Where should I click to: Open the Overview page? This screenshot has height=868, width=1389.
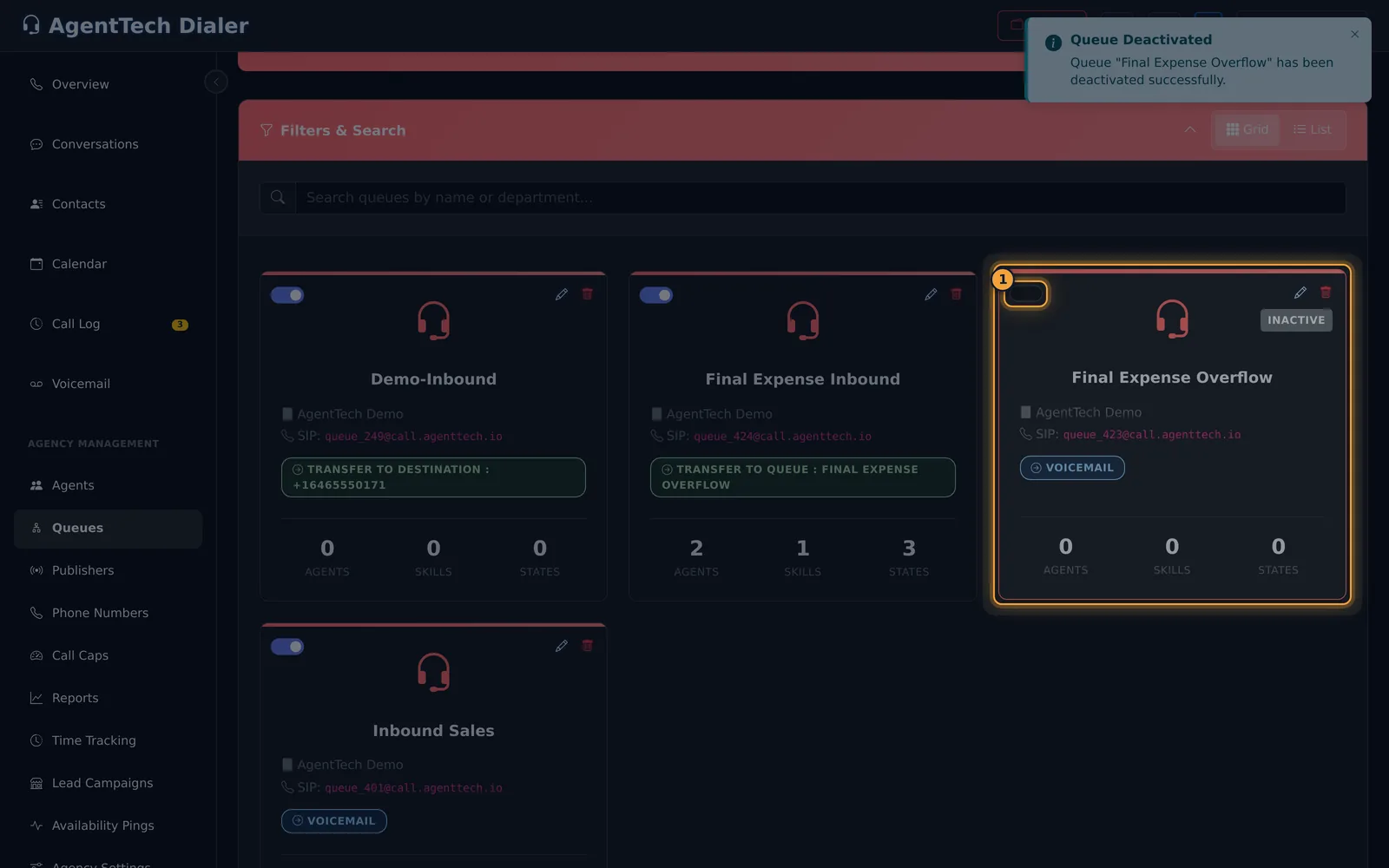pos(109,84)
